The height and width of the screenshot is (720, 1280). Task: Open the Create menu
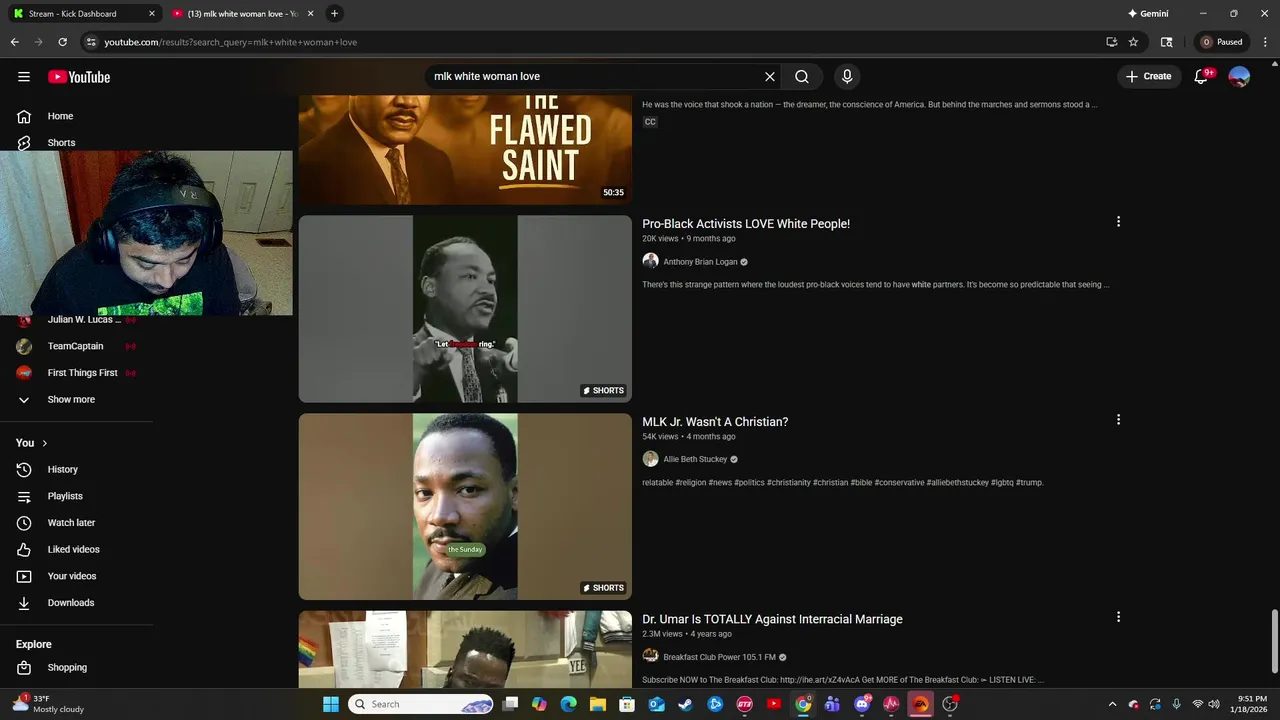tap(1149, 77)
